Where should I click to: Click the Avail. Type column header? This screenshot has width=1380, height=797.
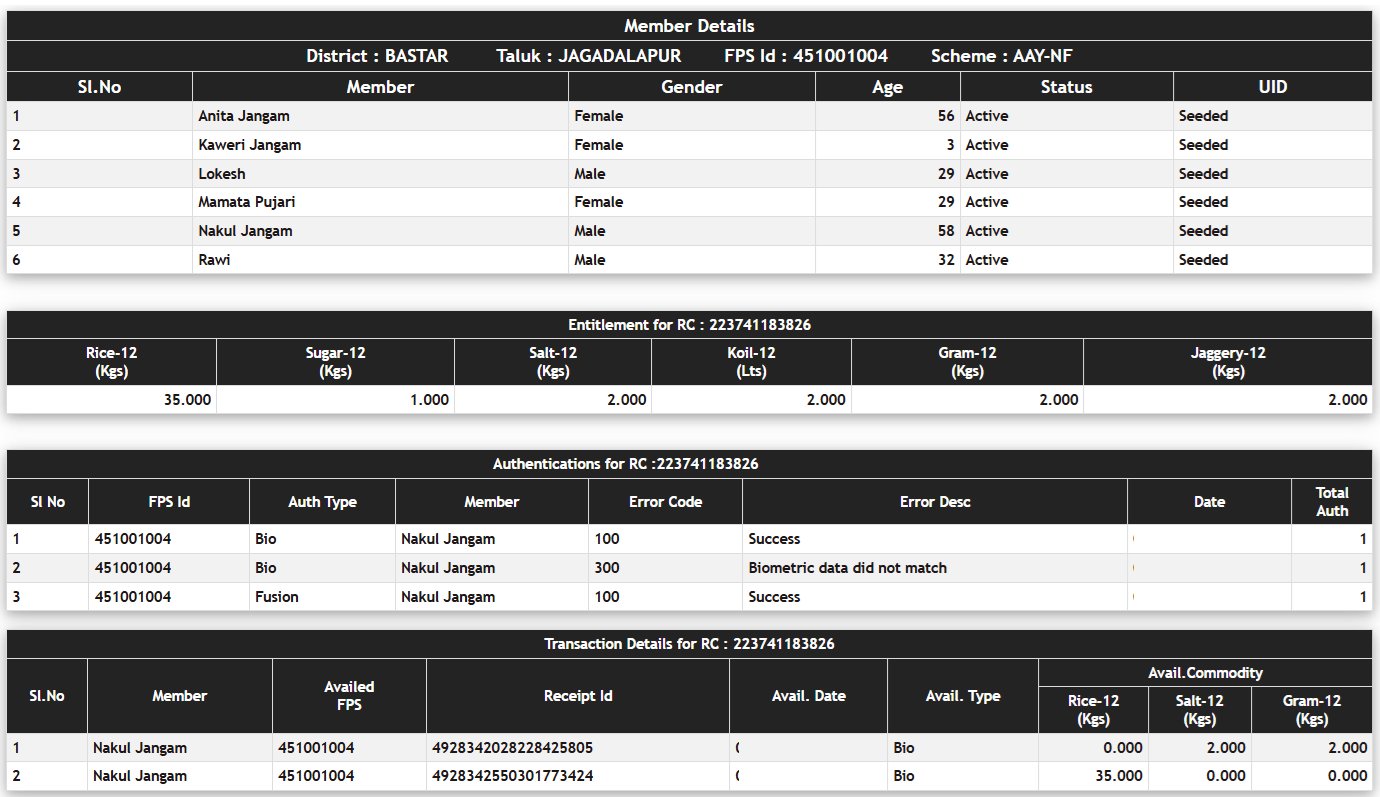coord(963,696)
